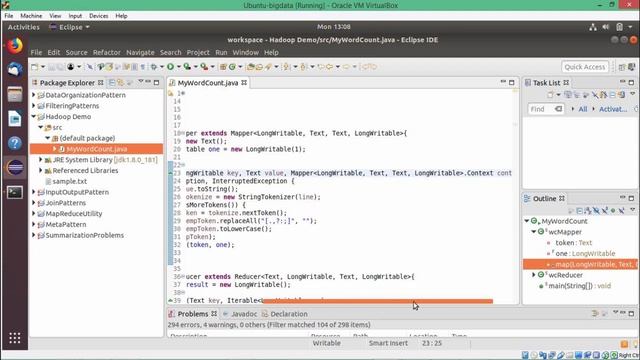This screenshot has height=360, width=640.
Task: Open the Project menu
Action: [x=198, y=52]
